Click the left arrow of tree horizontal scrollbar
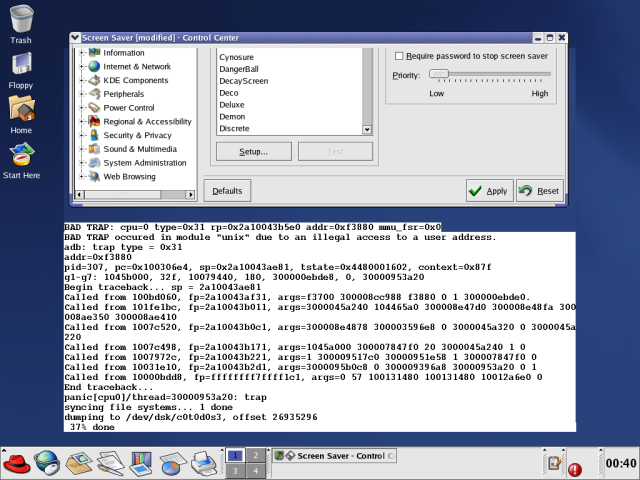The image size is (640, 480). (80, 195)
